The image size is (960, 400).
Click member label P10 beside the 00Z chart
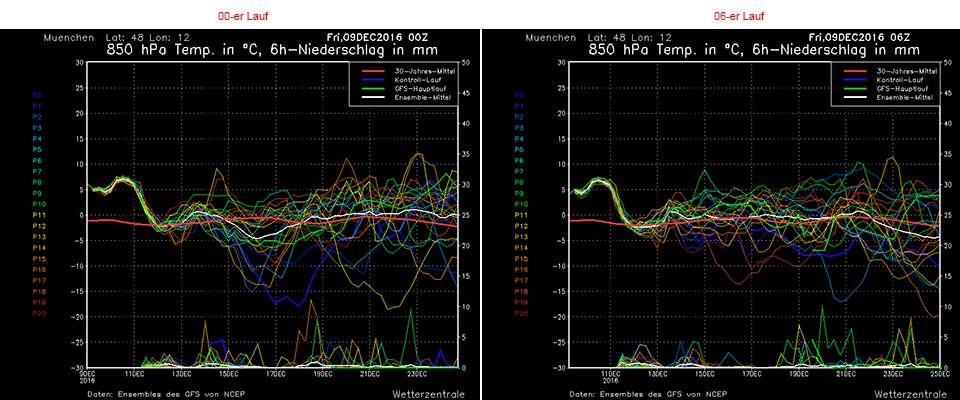click(x=38, y=204)
